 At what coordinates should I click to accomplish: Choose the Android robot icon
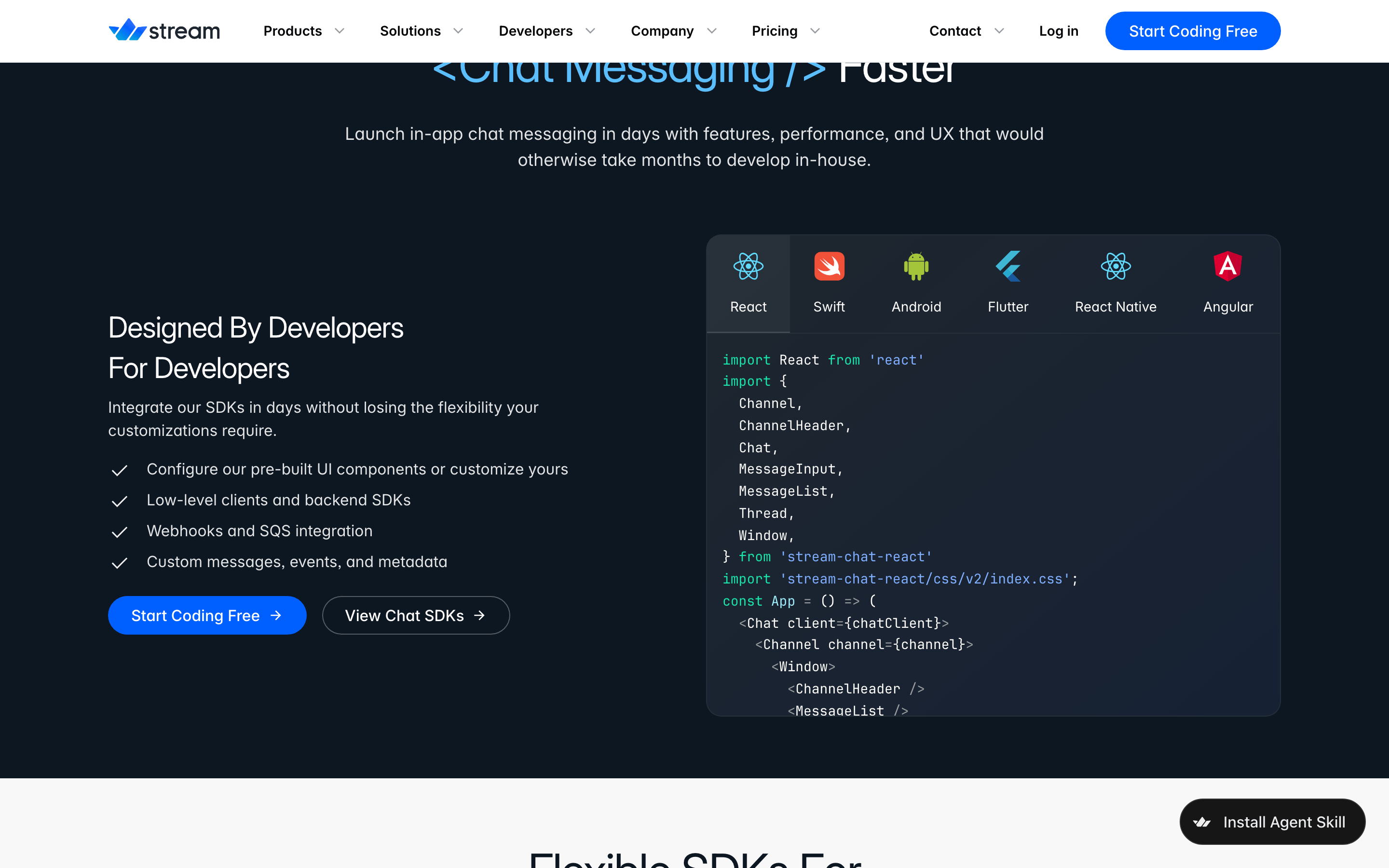click(x=916, y=266)
